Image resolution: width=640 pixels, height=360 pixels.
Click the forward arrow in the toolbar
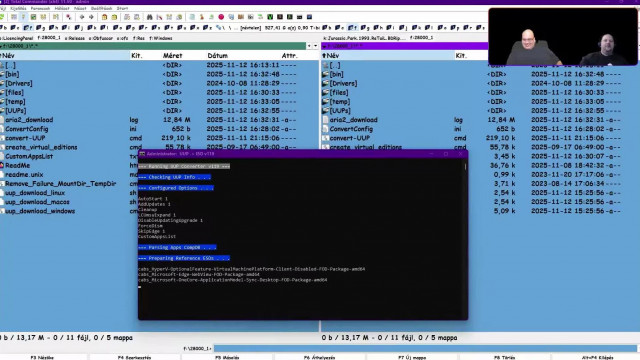coord(91,17)
